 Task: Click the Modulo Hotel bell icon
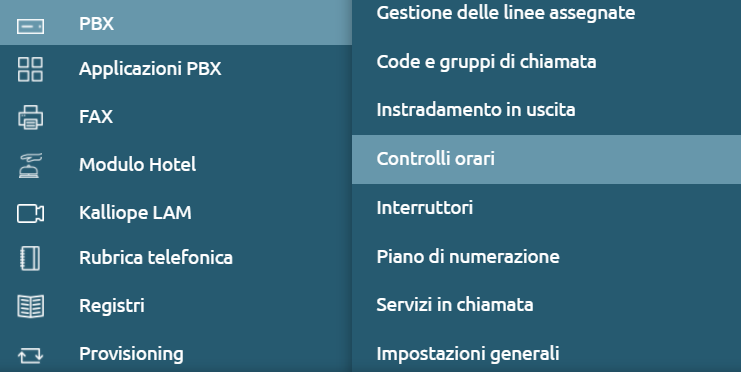point(30,165)
